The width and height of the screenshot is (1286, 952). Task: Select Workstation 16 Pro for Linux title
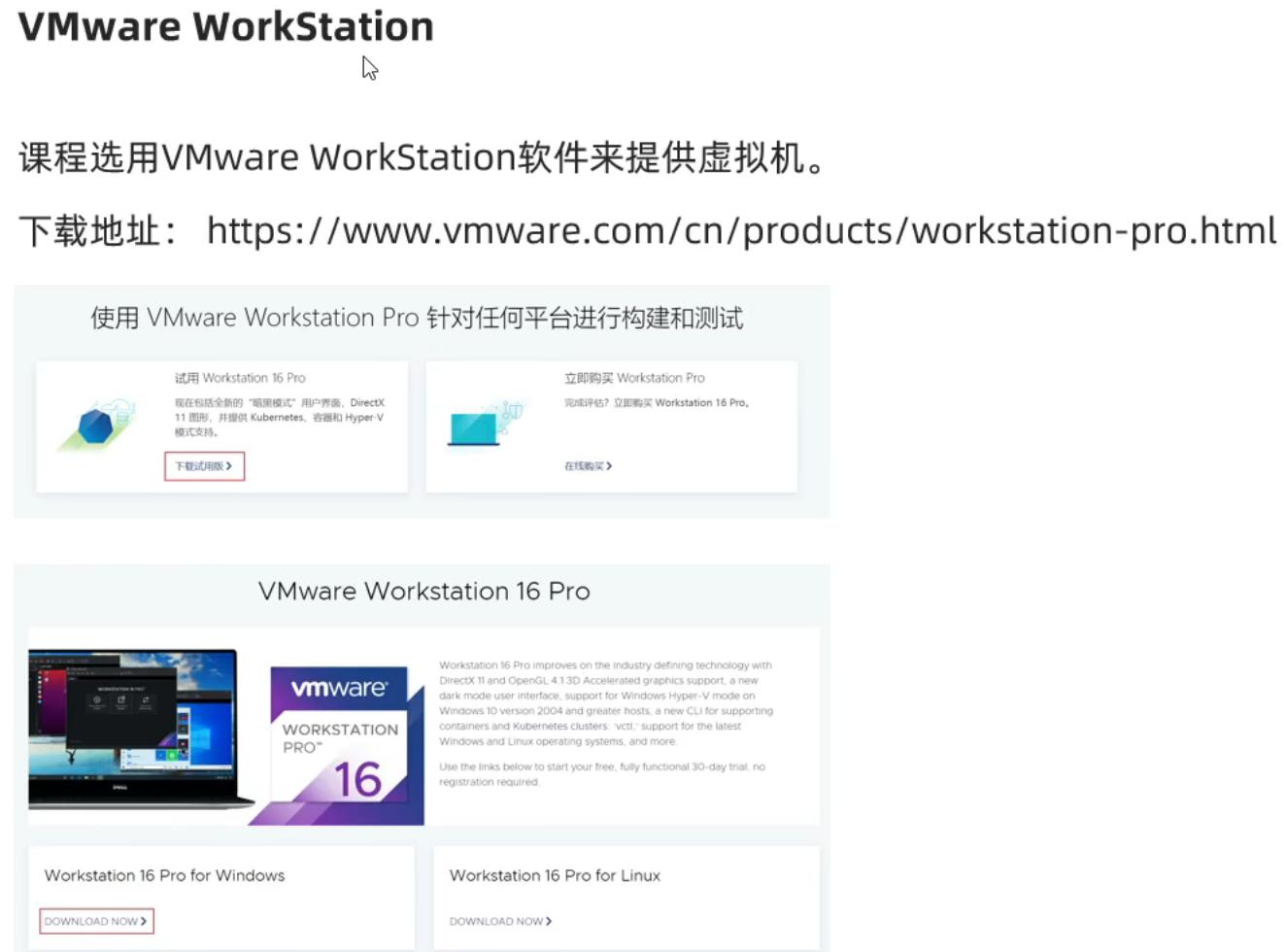point(555,875)
